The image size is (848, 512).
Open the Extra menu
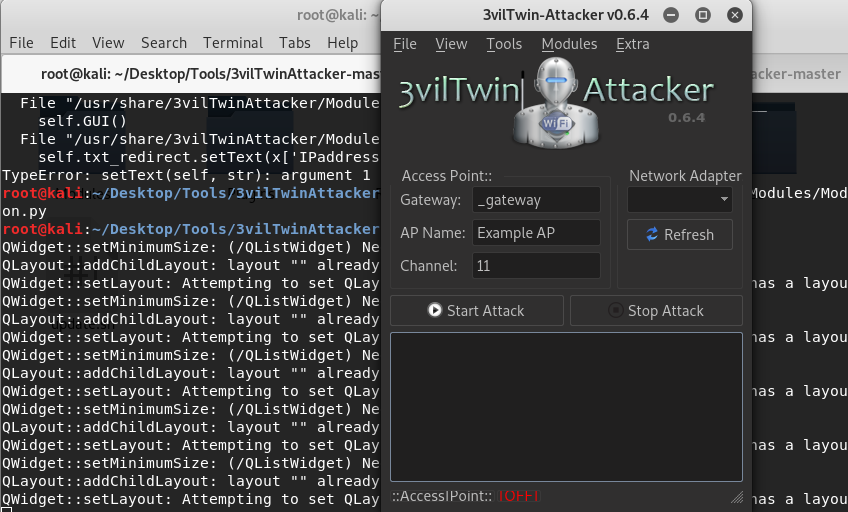(632, 44)
